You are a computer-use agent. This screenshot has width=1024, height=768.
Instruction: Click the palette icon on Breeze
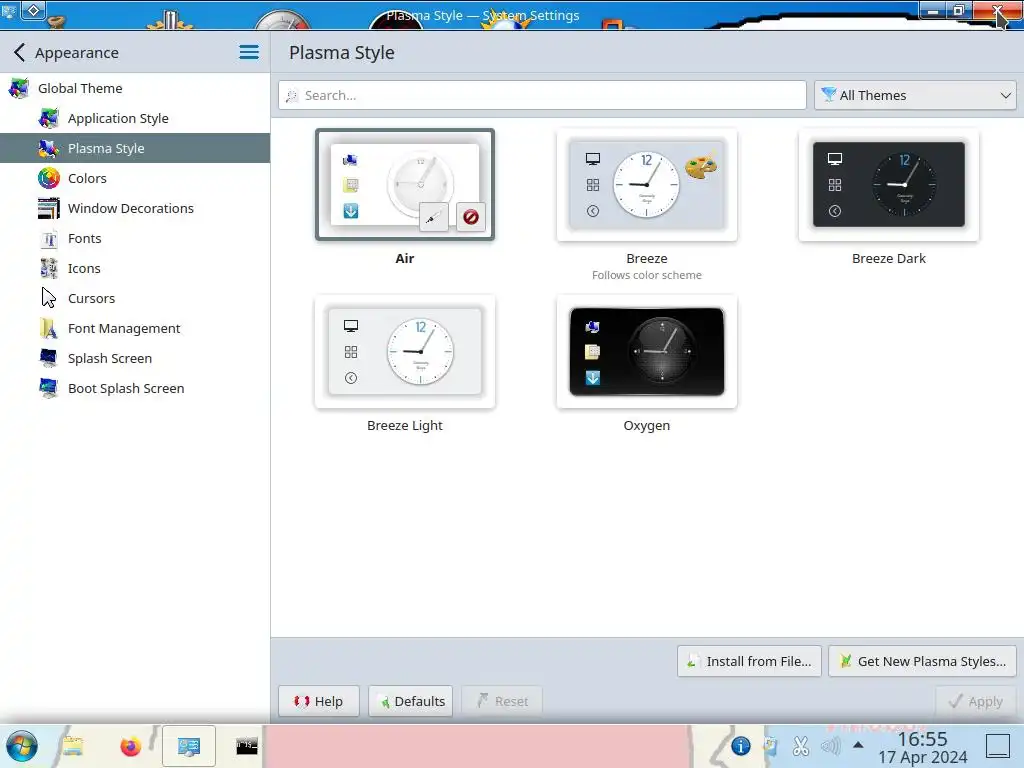(x=701, y=166)
